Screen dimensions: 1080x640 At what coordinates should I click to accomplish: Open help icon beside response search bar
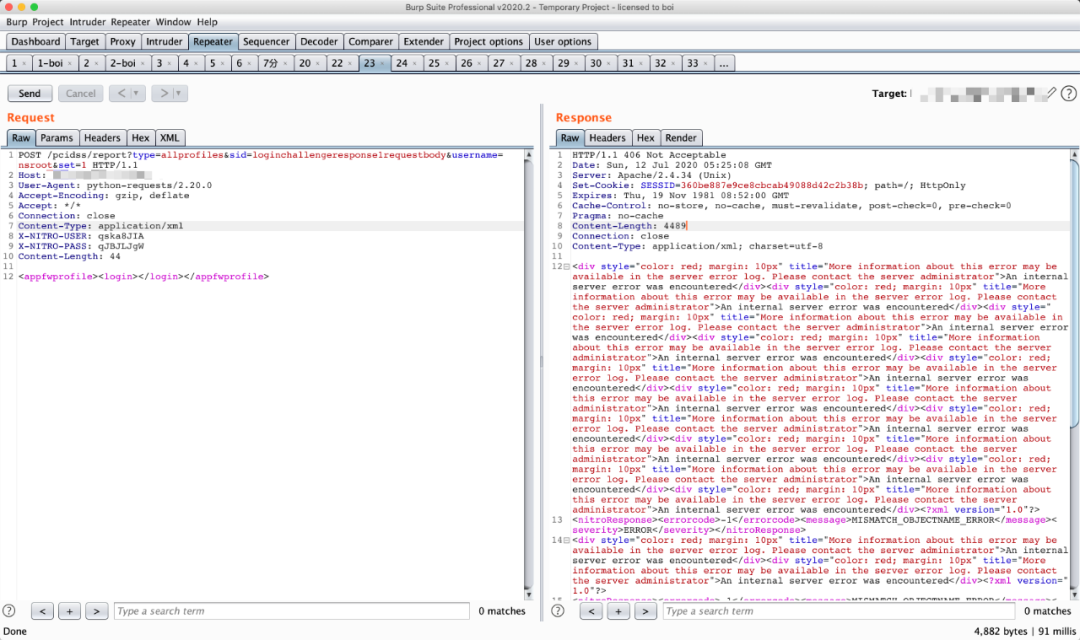pyautogui.click(x=557, y=610)
